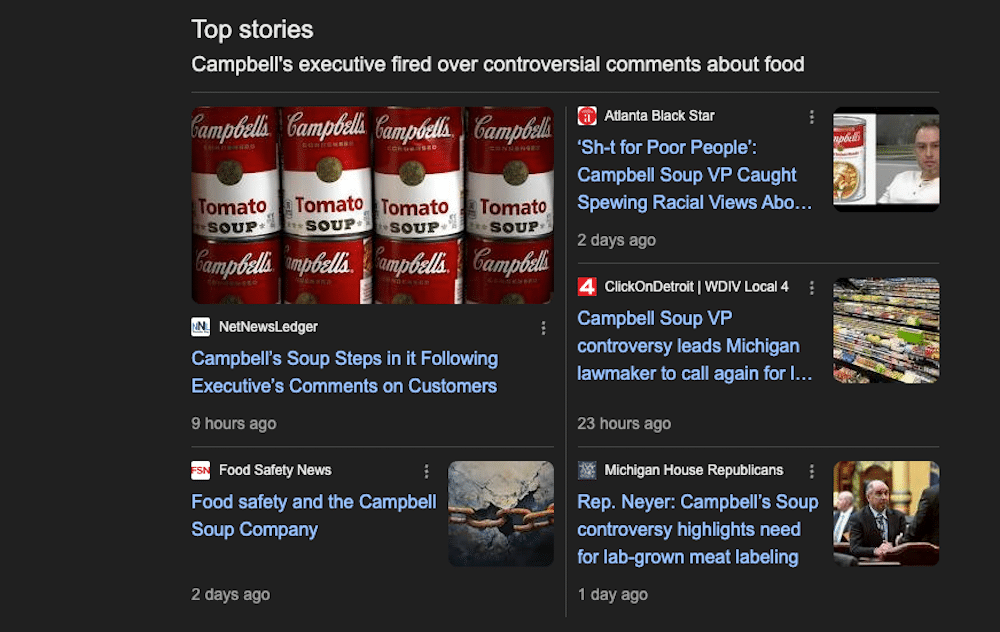The image size is (1000, 632).
Task: Open three-dot menu for ClickOnDetroit story
Action: click(812, 288)
